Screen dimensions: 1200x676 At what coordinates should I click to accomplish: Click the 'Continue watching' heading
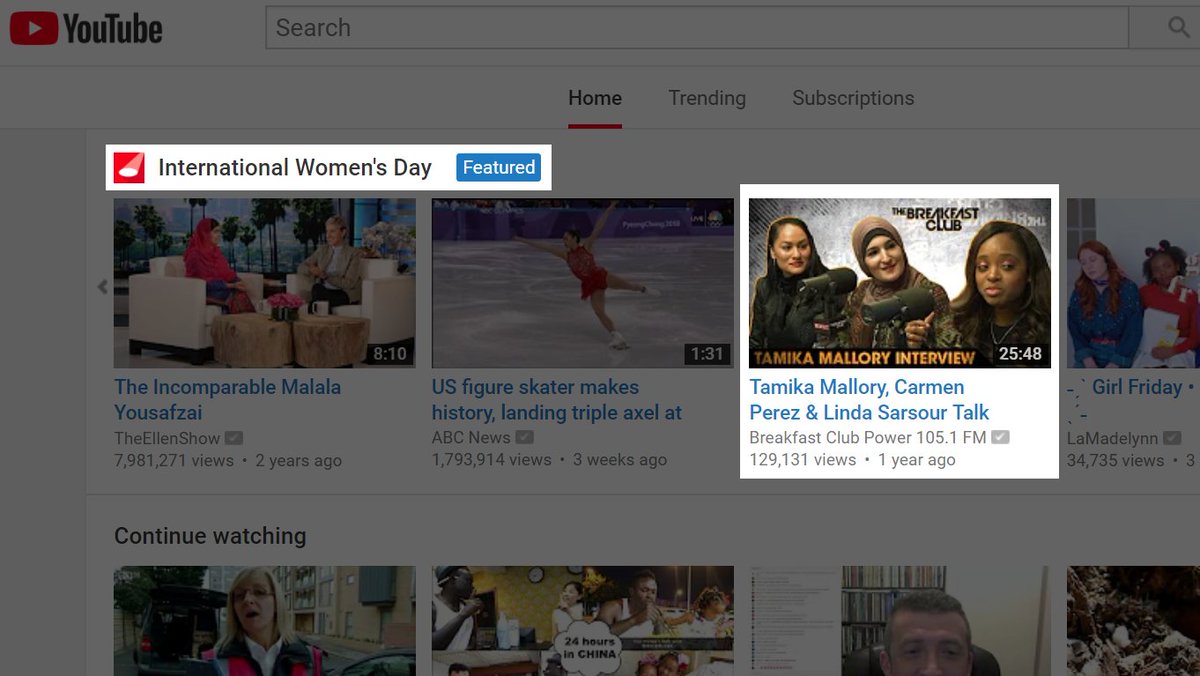point(210,536)
